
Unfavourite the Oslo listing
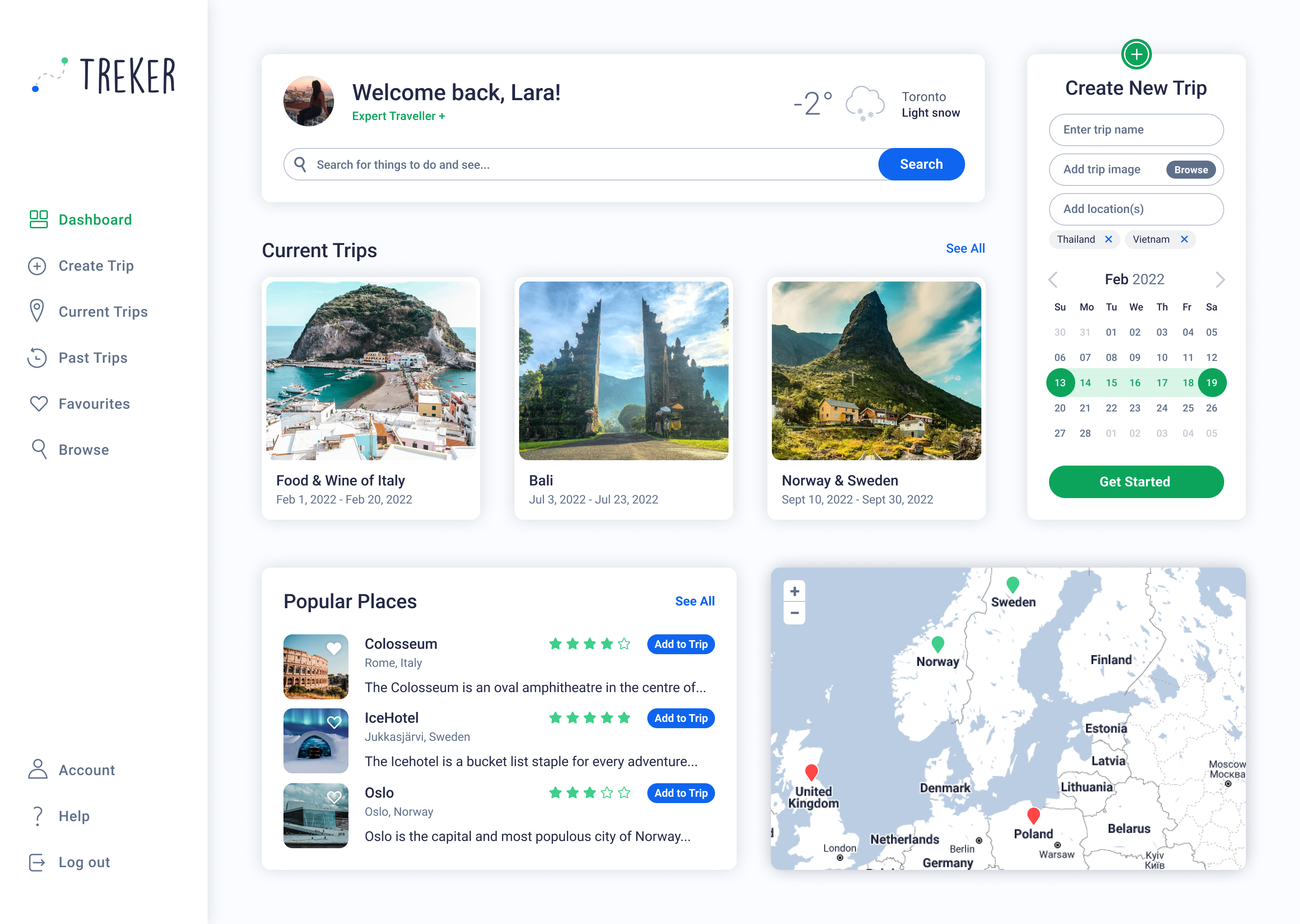click(x=334, y=797)
